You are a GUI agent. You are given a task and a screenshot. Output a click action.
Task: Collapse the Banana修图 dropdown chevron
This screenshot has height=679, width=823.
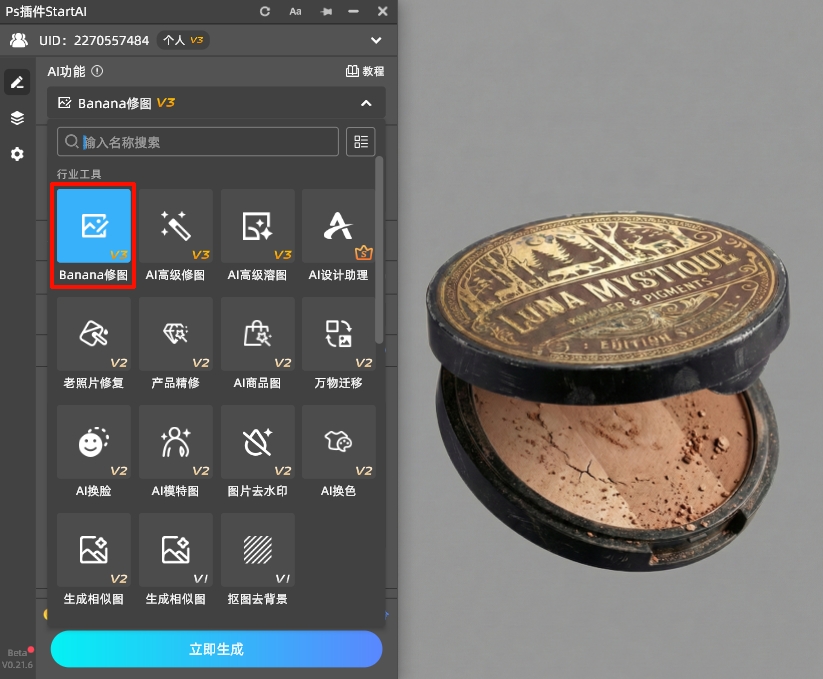(366, 103)
